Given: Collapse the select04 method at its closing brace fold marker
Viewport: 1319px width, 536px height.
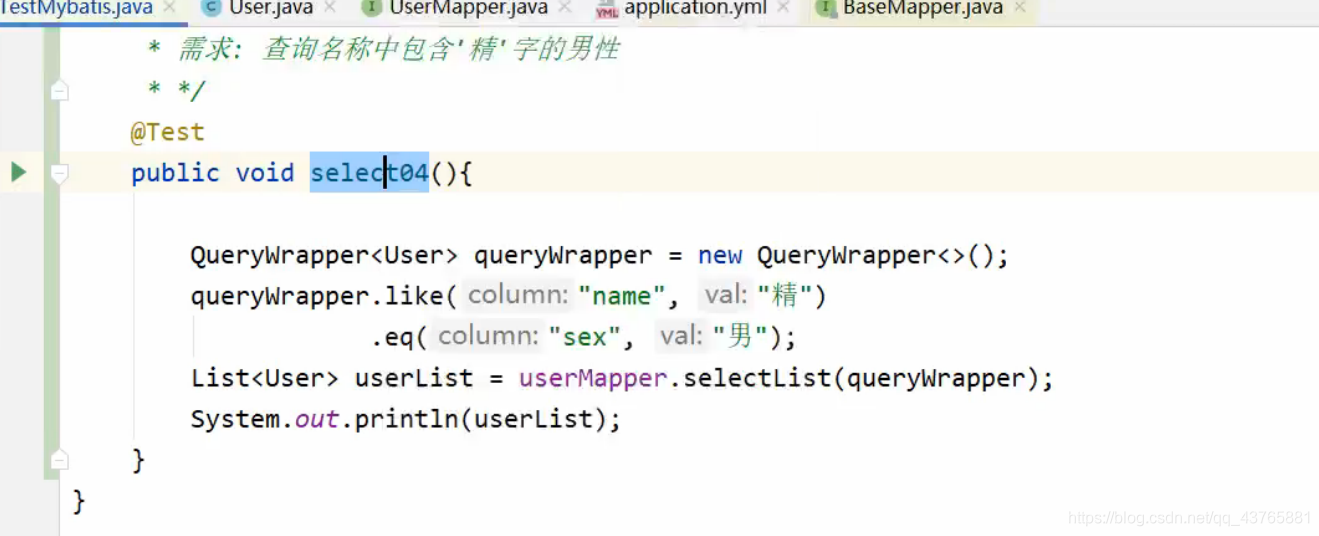Looking at the screenshot, I should coord(59,460).
